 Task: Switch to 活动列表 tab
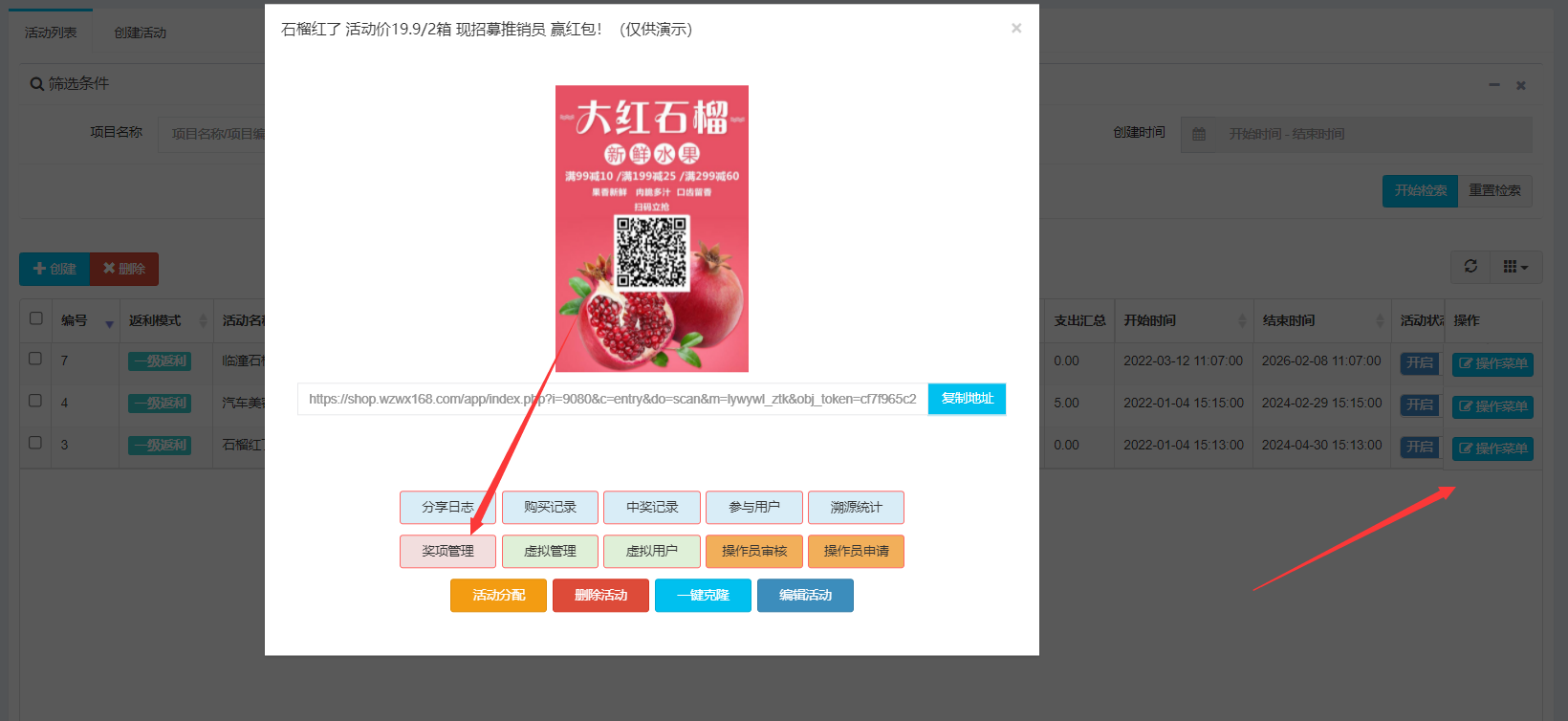(51, 33)
